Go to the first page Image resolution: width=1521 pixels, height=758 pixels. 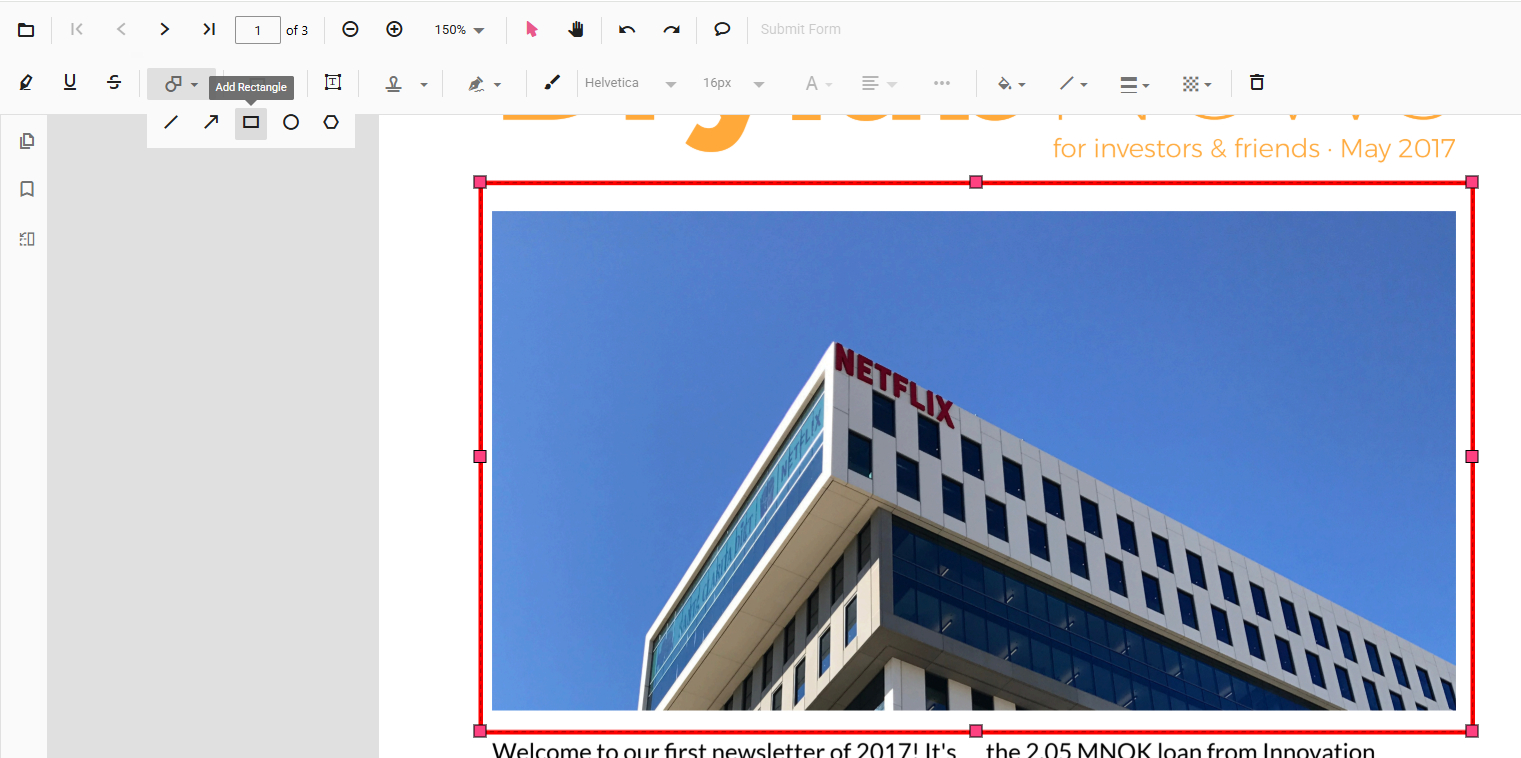(x=77, y=29)
